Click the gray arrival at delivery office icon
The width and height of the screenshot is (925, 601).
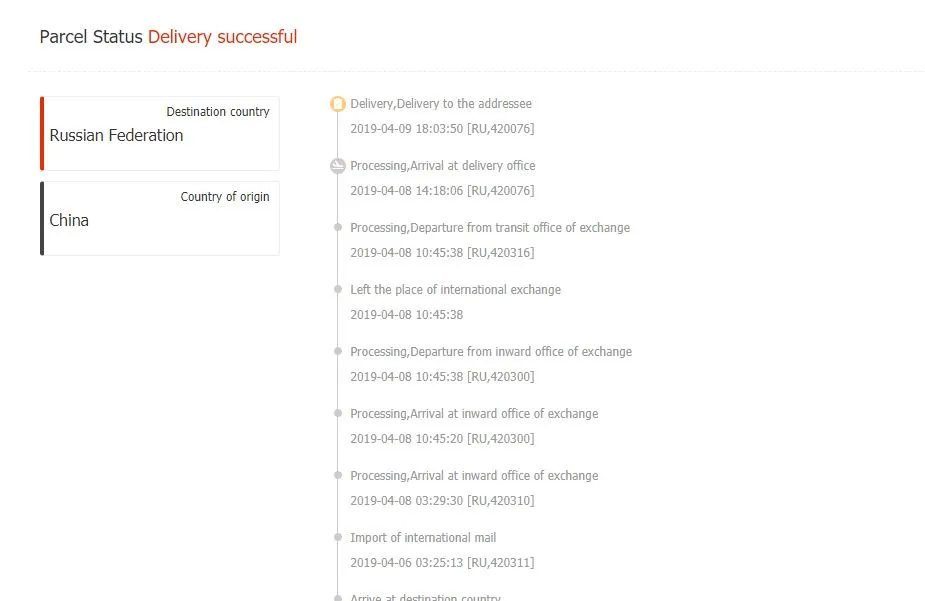pyautogui.click(x=337, y=166)
